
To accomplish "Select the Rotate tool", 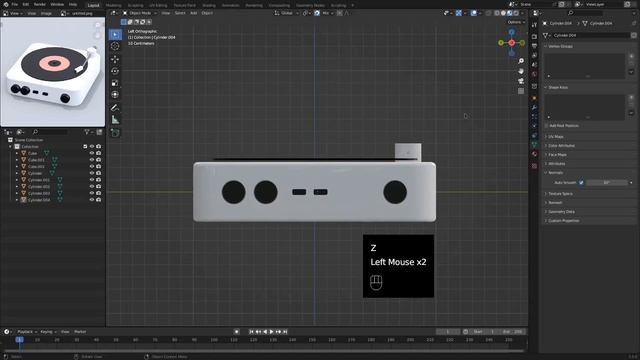I will point(116,71).
